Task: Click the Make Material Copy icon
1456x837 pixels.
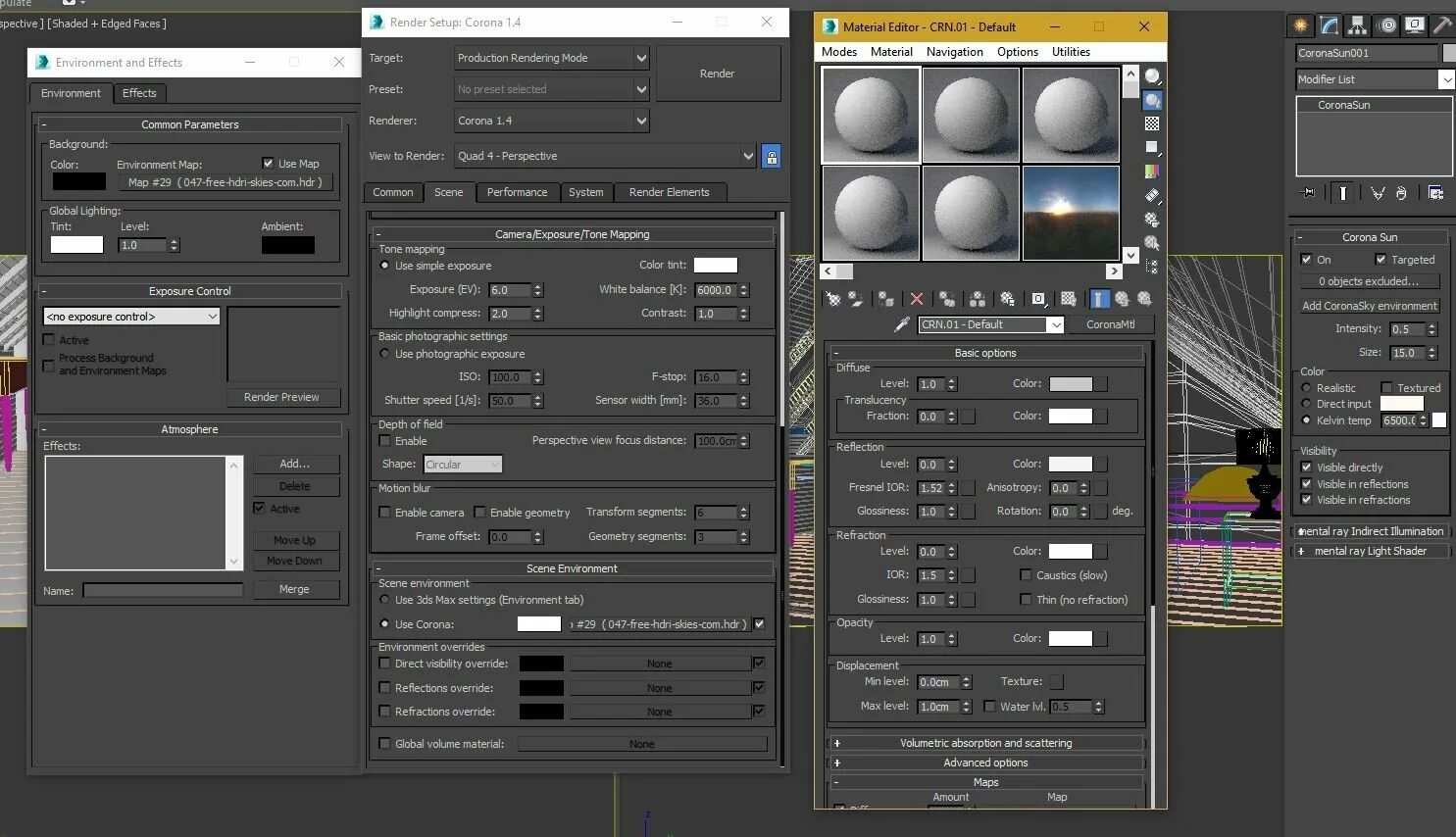Action: [947, 299]
